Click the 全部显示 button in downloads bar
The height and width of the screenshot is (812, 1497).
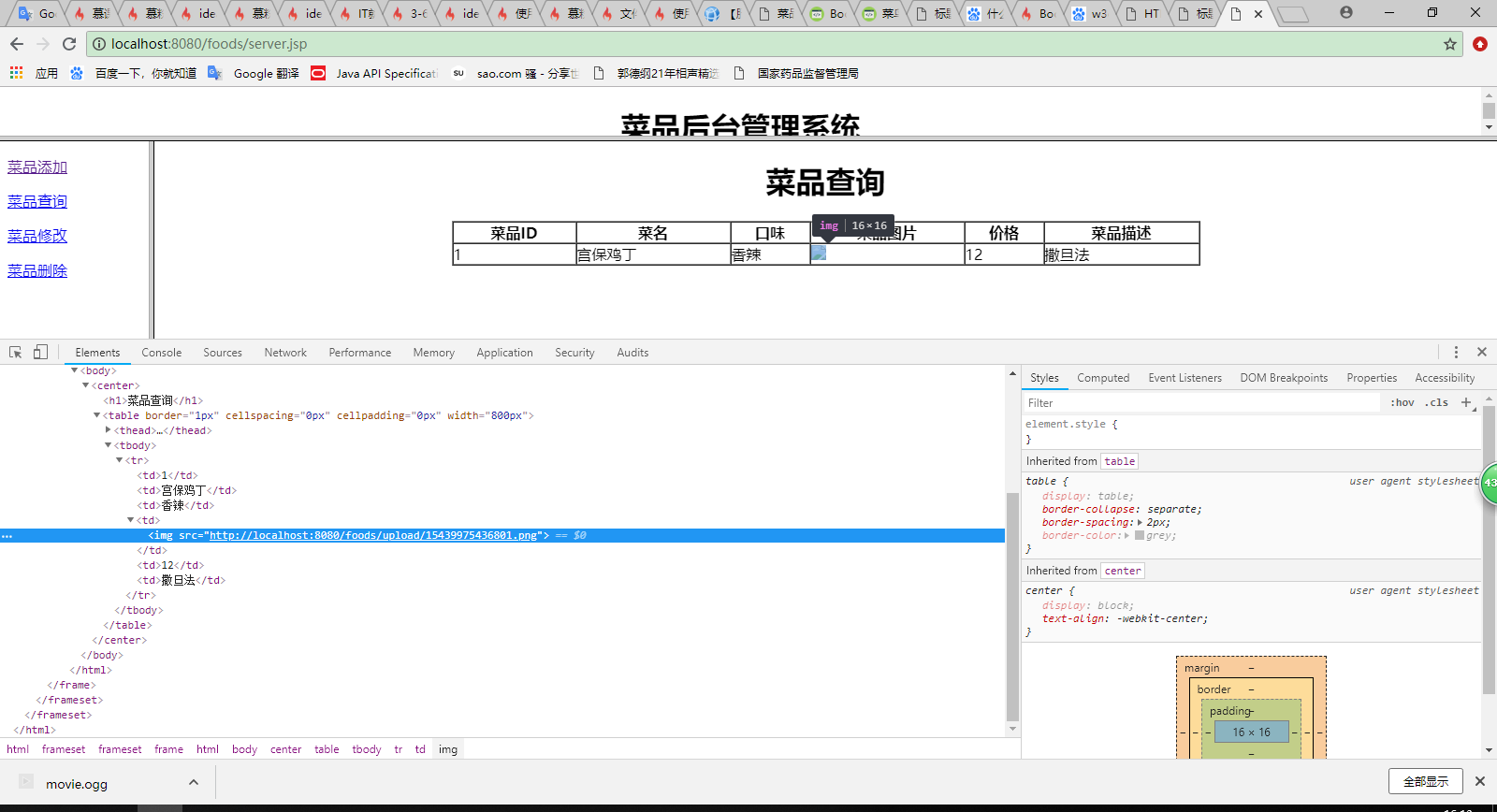[x=1425, y=782]
